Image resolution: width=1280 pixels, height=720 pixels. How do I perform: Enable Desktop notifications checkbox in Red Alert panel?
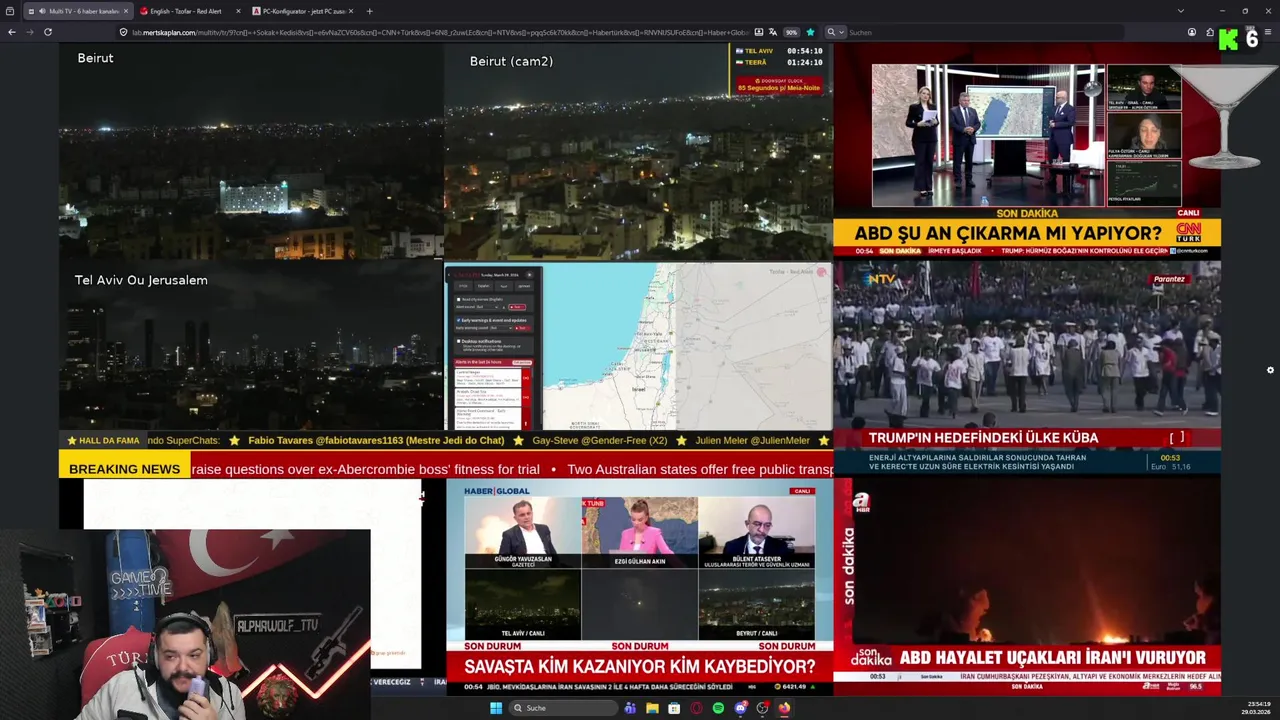tap(459, 341)
